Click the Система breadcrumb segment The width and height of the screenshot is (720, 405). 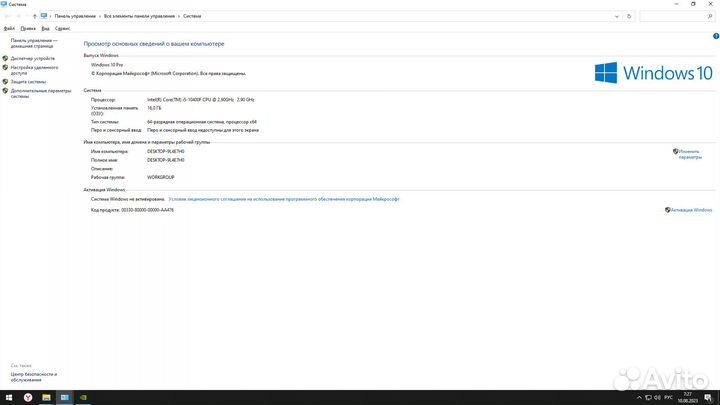[192, 16]
